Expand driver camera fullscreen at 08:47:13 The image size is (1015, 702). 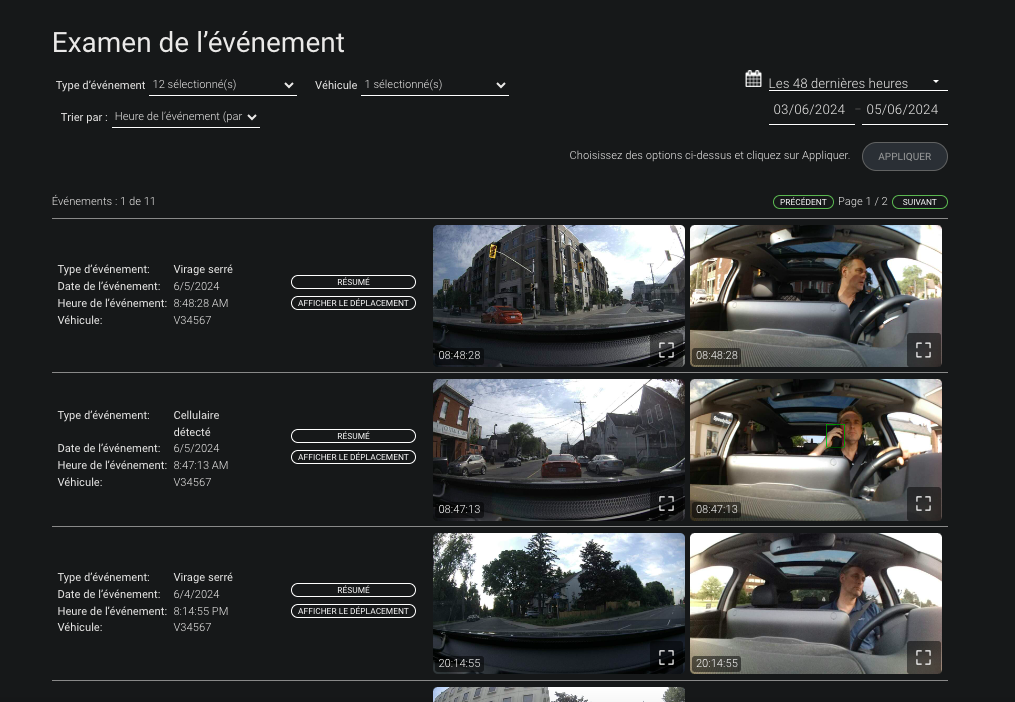[x=923, y=503]
